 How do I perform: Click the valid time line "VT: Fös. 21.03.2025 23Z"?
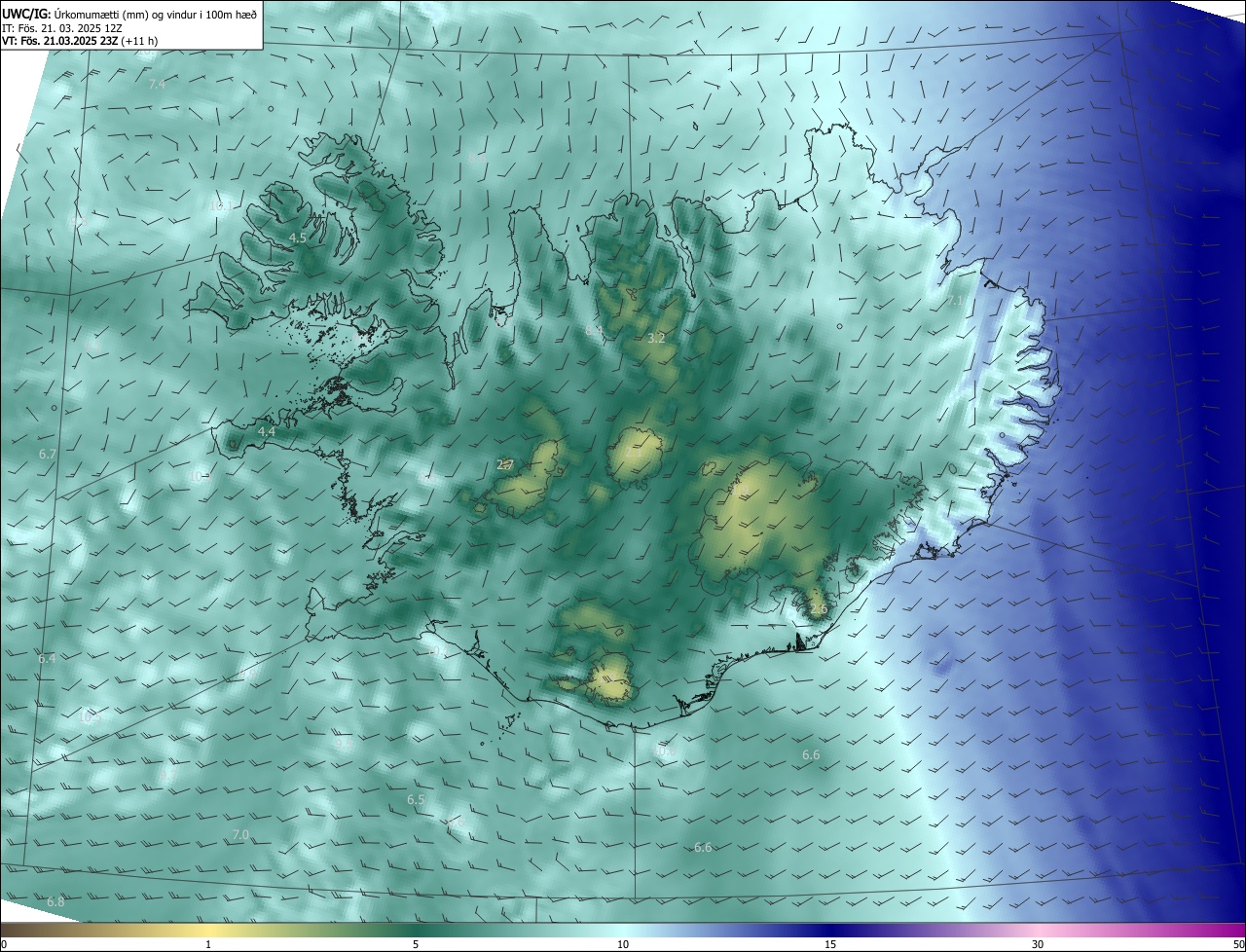point(59,41)
